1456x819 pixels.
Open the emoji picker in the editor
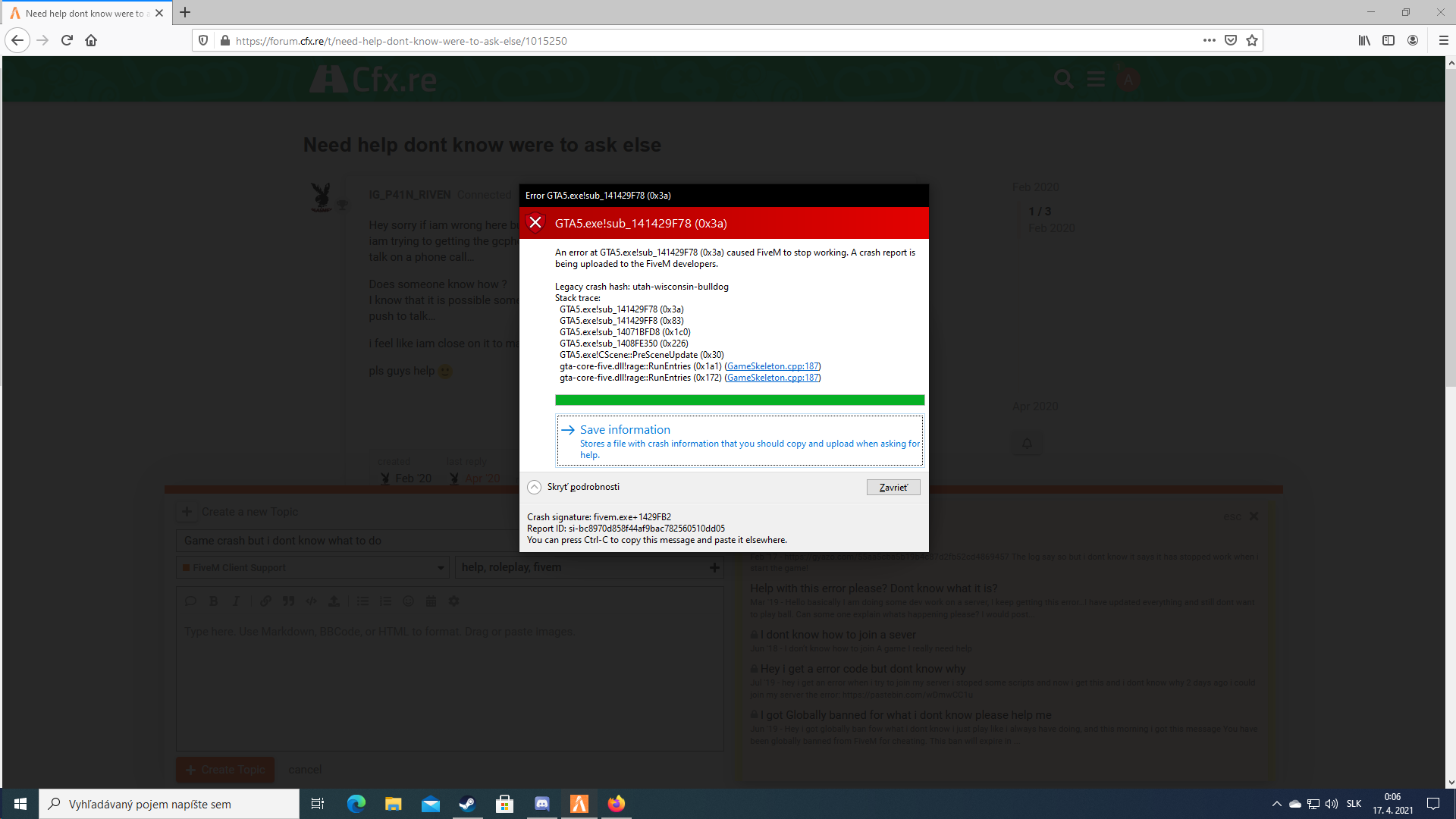pos(409,601)
